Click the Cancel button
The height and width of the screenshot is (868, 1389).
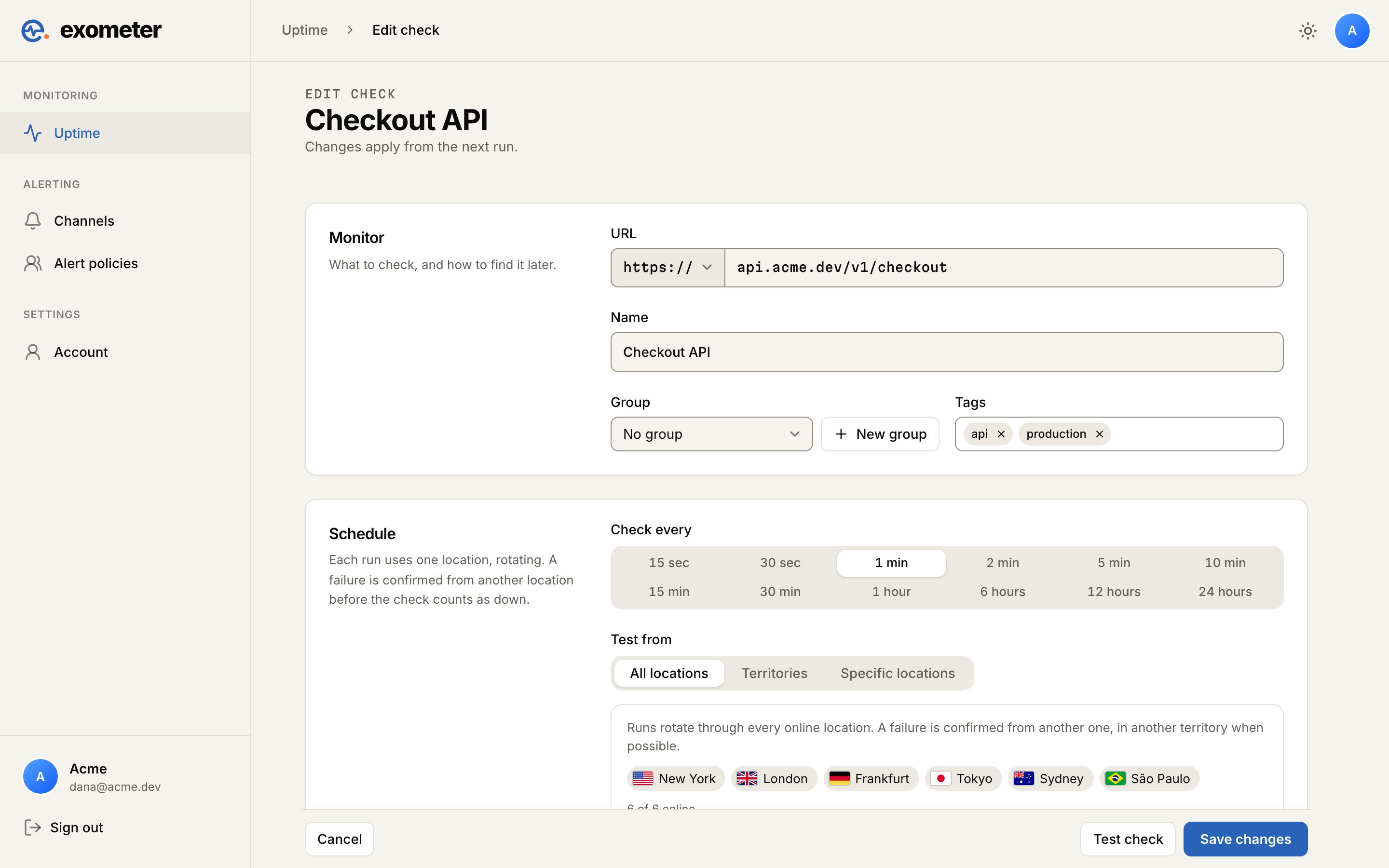coord(339,839)
